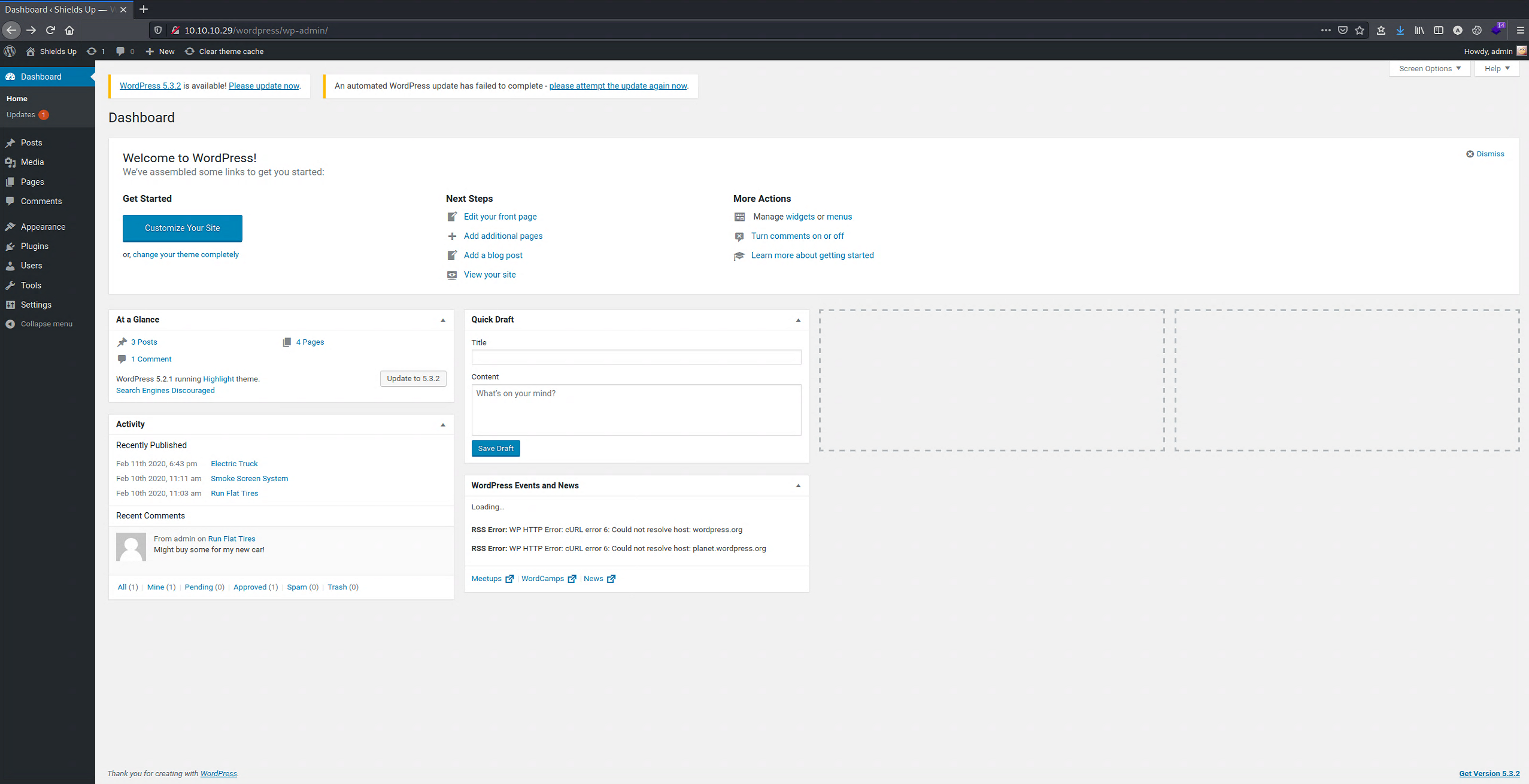The height and width of the screenshot is (784, 1529).
Task: Collapse the At a Glance panel
Action: point(443,320)
